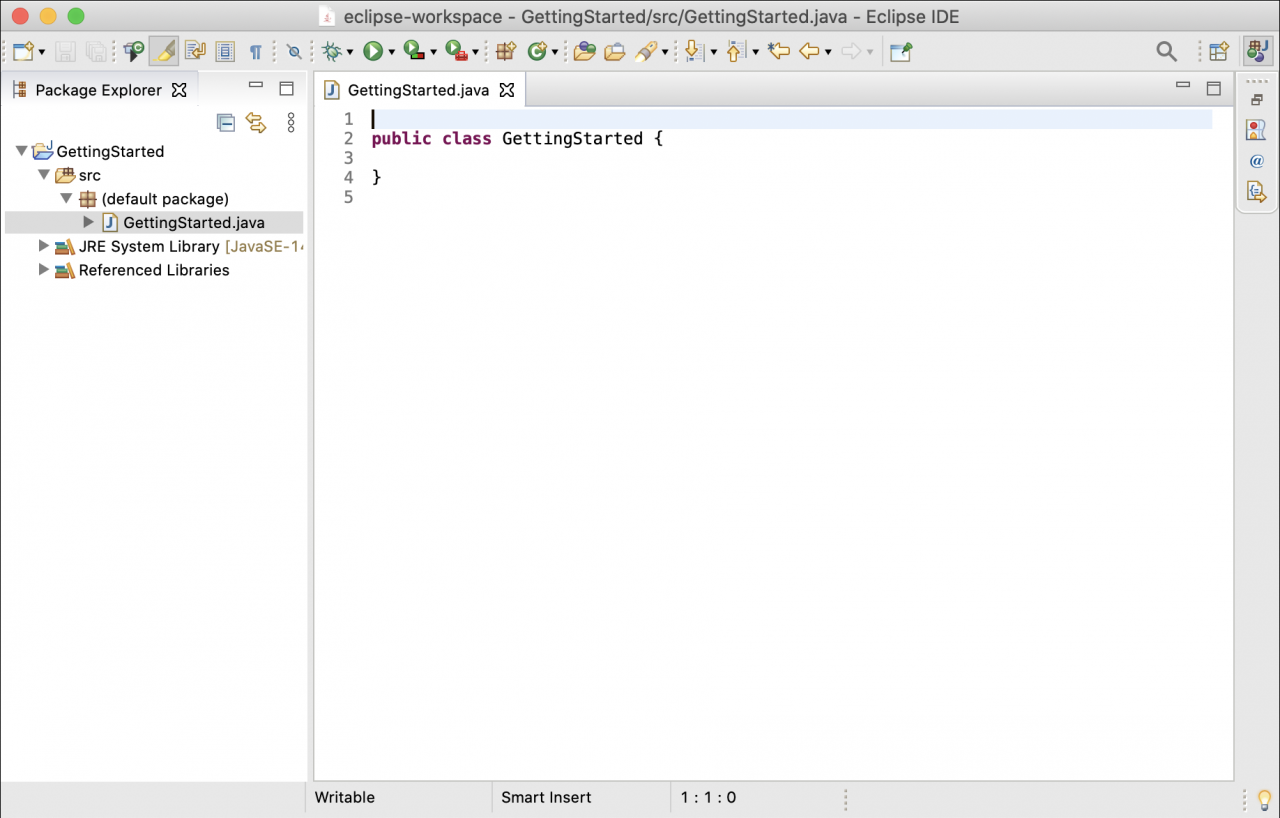Select the Package Explorer tab

(98, 90)
